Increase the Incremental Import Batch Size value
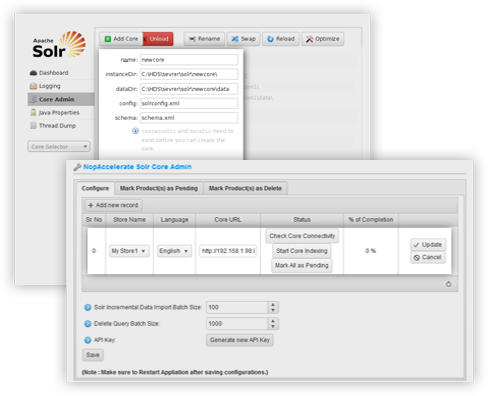488x396 pixels. [273, 305]
